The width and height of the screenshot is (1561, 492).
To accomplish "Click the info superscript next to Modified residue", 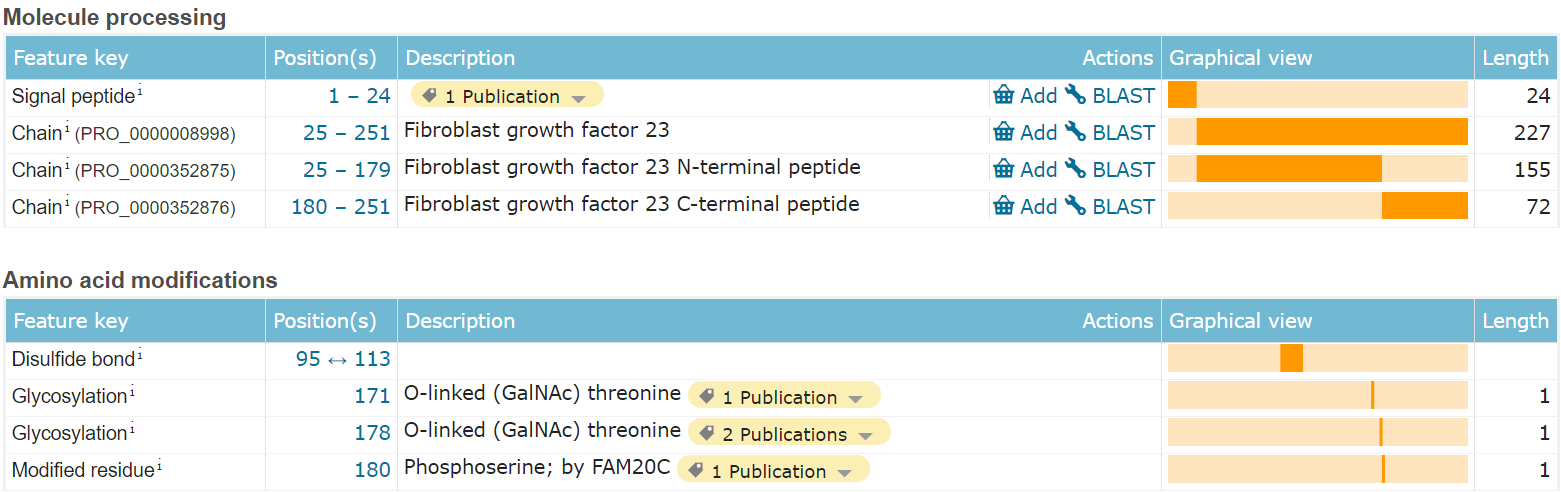I will click(x=159, y=466).
